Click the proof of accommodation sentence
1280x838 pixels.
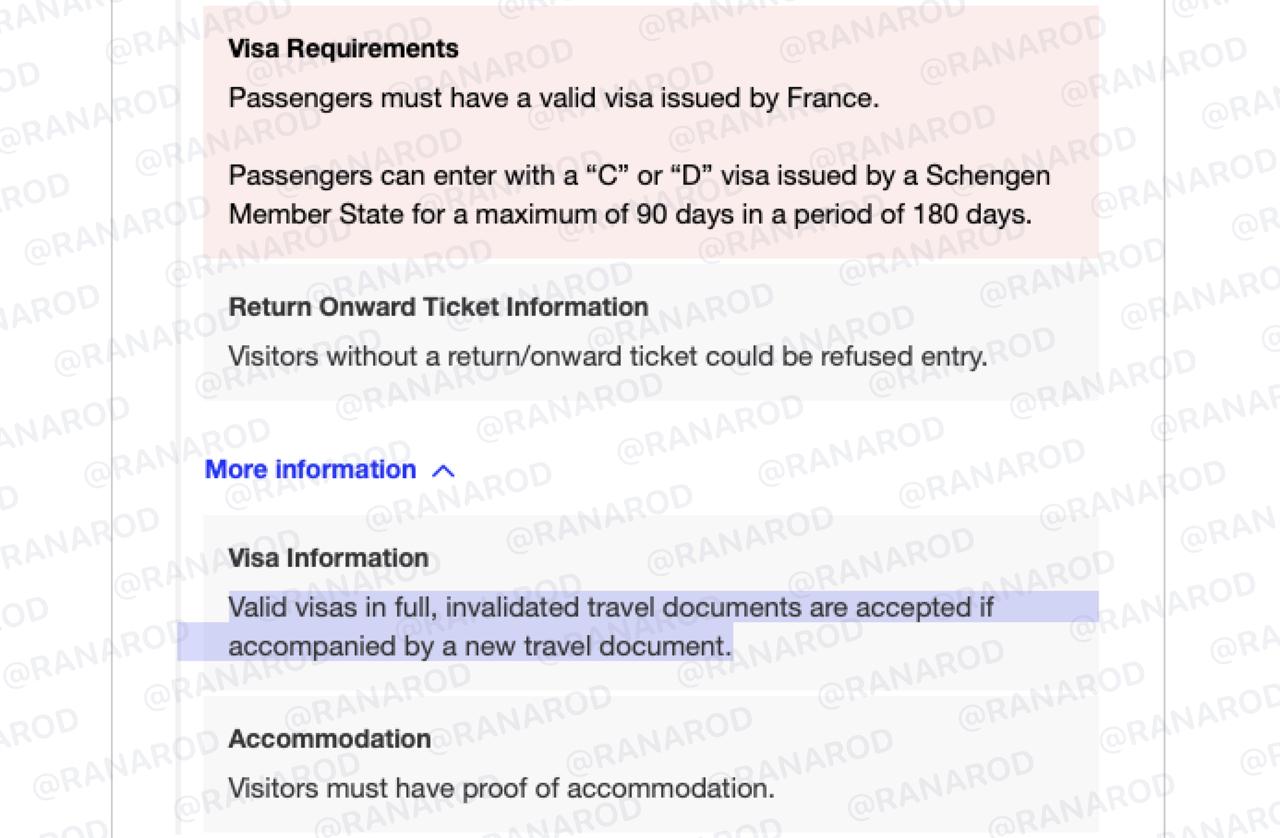[501, 789]
